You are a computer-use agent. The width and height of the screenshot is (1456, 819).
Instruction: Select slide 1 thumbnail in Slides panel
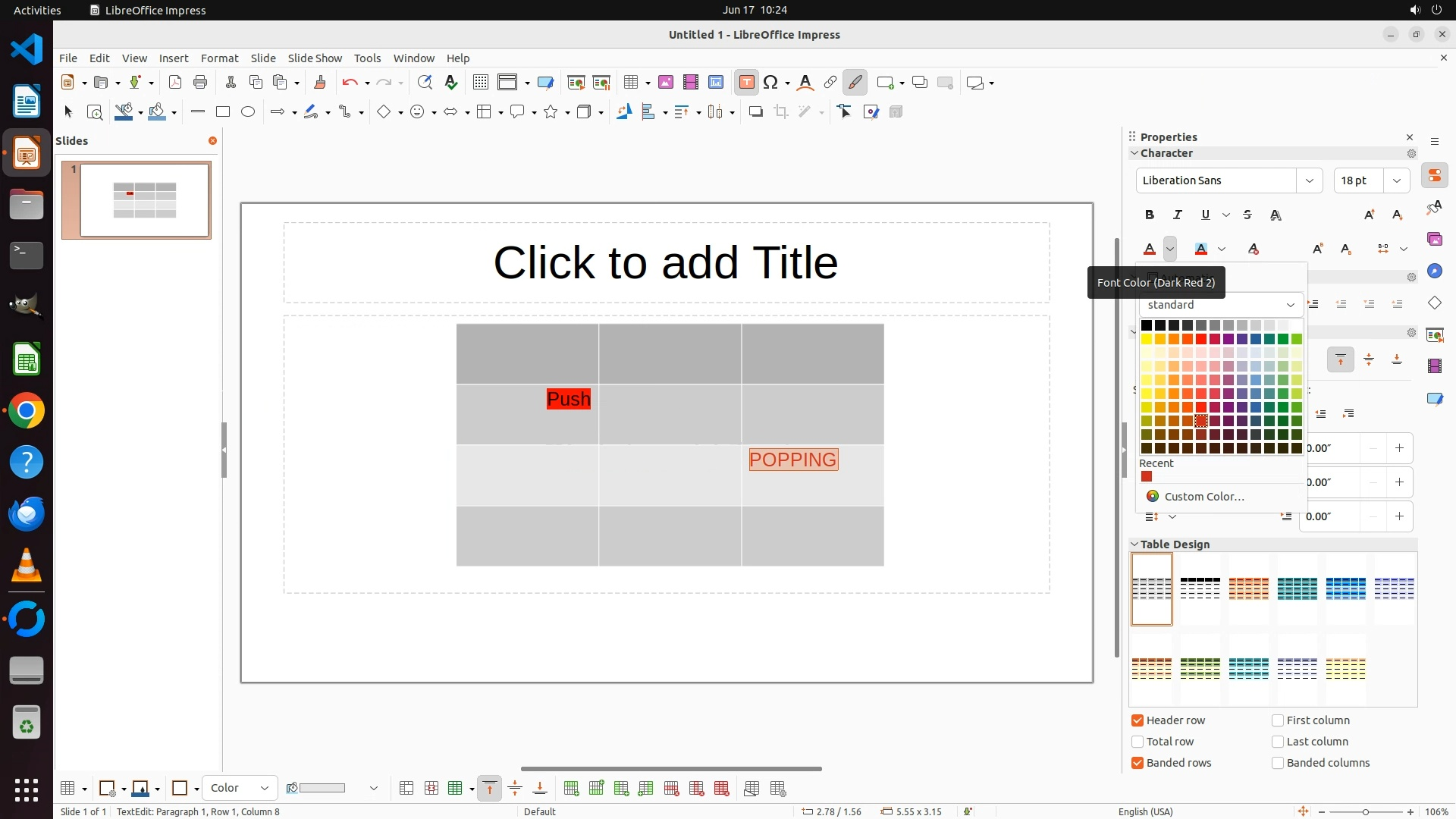[136, 200]
